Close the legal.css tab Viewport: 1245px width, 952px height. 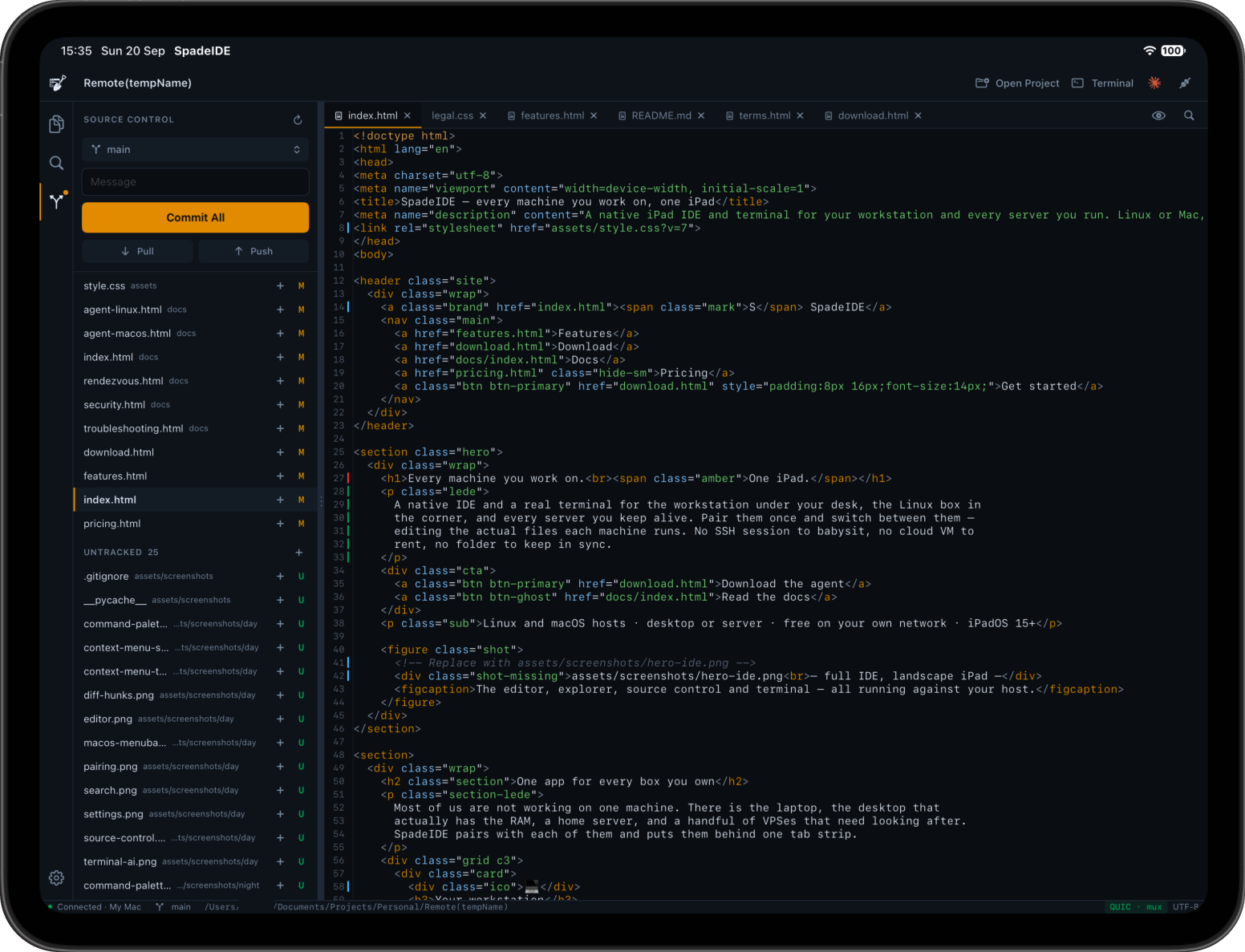coord(483,115)
